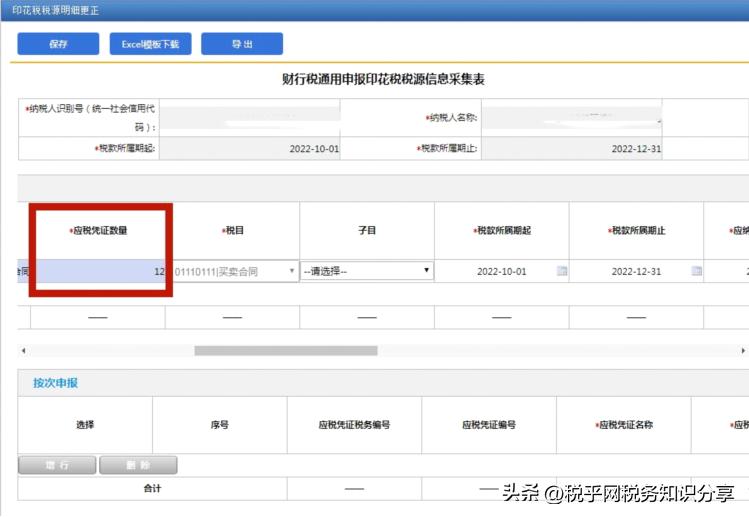Click the horizontal scrollbar right arrow

[x=743, y=351]
